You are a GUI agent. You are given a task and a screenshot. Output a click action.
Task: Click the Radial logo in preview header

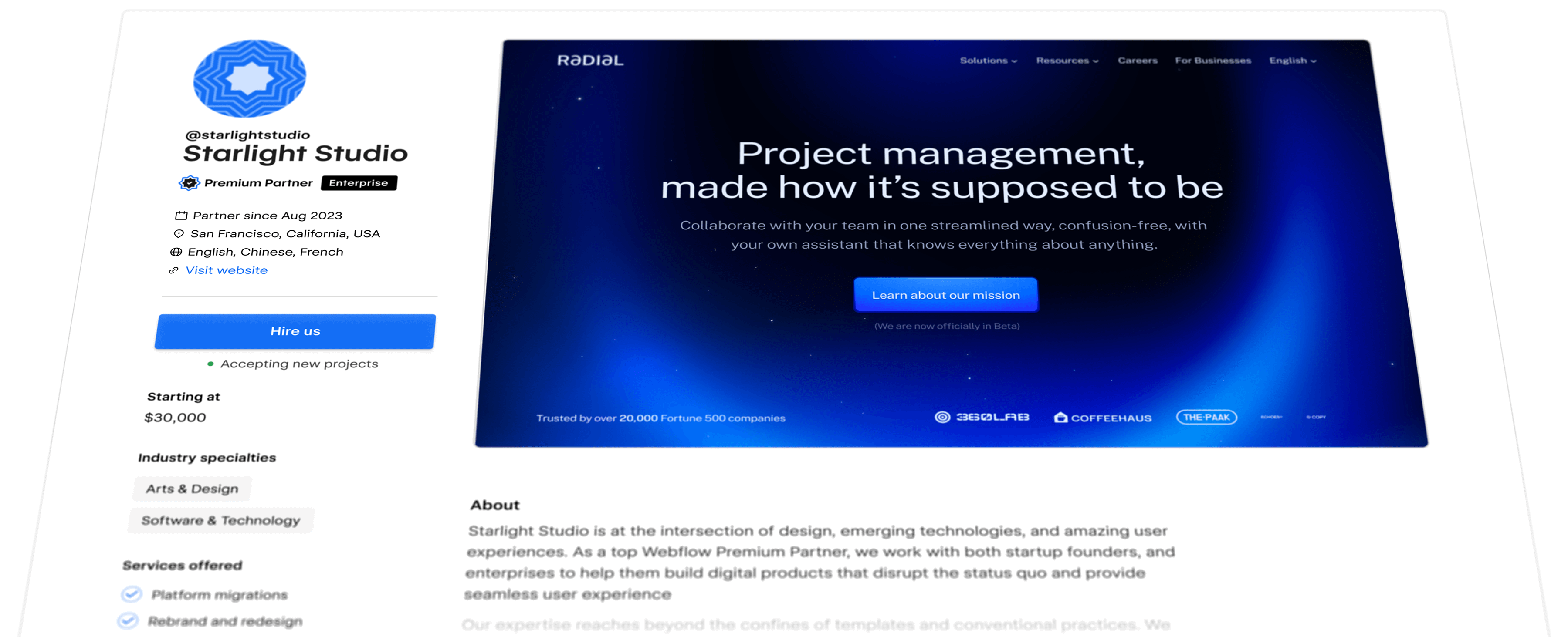click(590, 60)
